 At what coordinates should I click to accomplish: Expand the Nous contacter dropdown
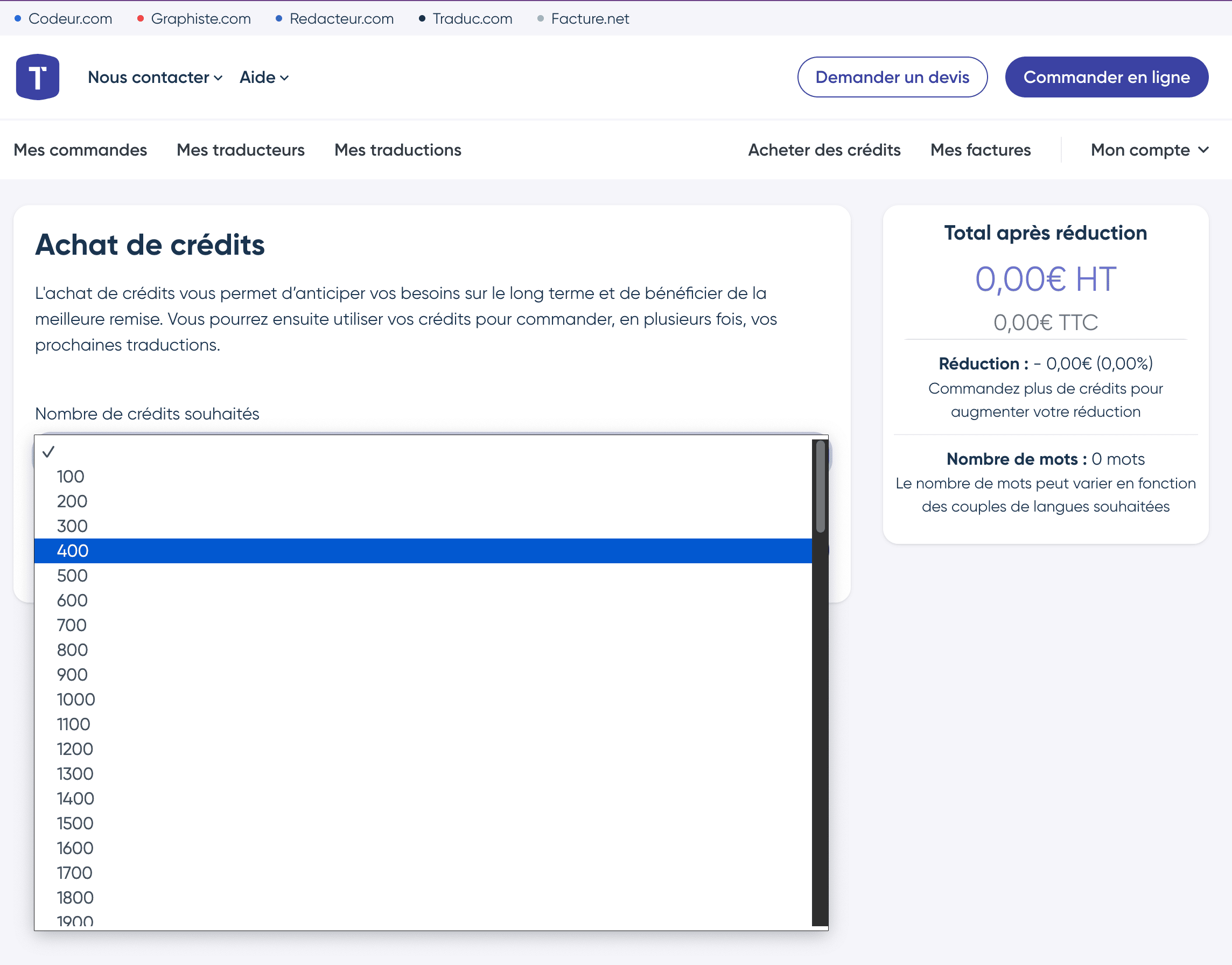click(x=155, y=78)
